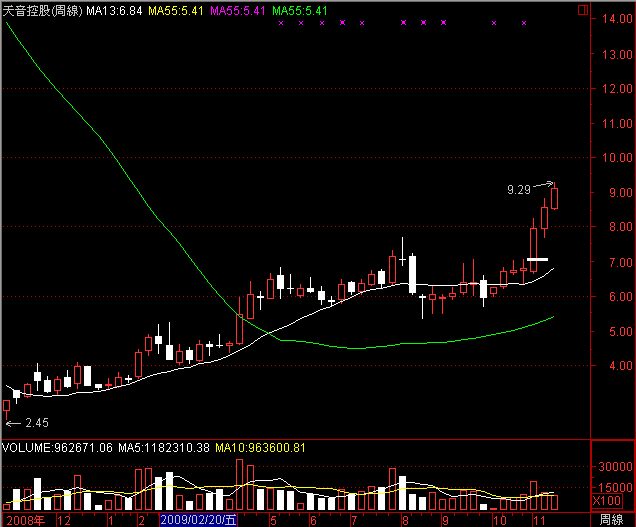Click the X100 volume multiplier box

click(607, 501)
